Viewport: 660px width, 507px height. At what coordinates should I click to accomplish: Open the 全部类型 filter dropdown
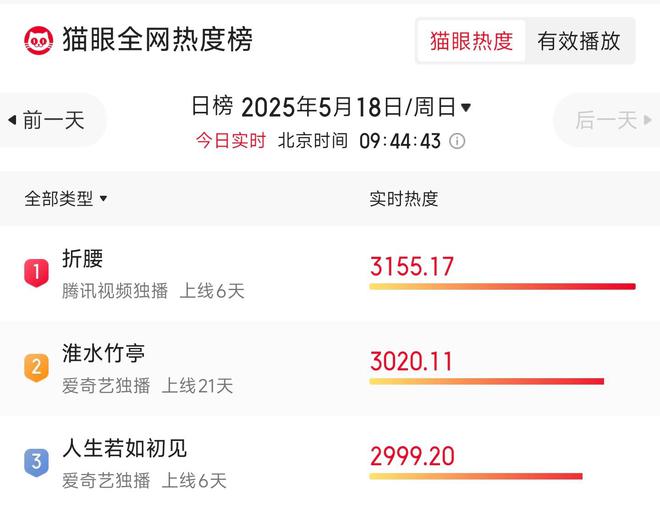pyautogui.click(x=66, y=199)
